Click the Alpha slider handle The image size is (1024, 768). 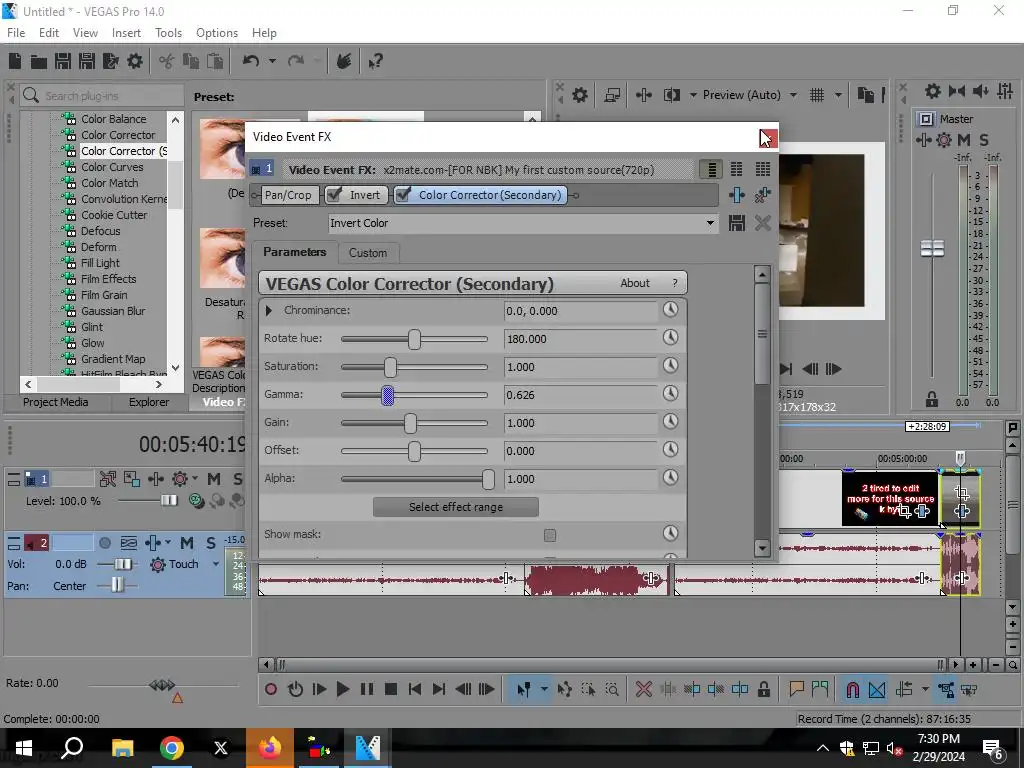pos(488,479)
